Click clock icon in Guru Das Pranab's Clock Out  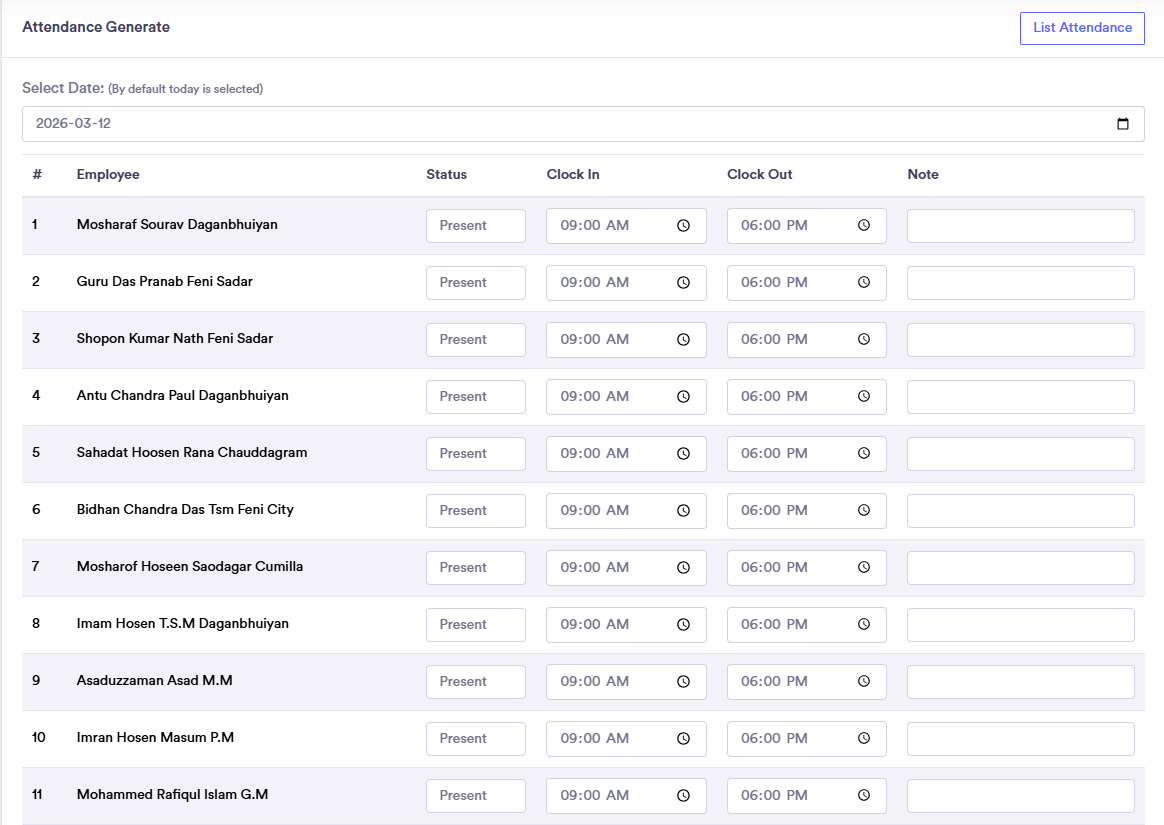(x=864, y=283)
